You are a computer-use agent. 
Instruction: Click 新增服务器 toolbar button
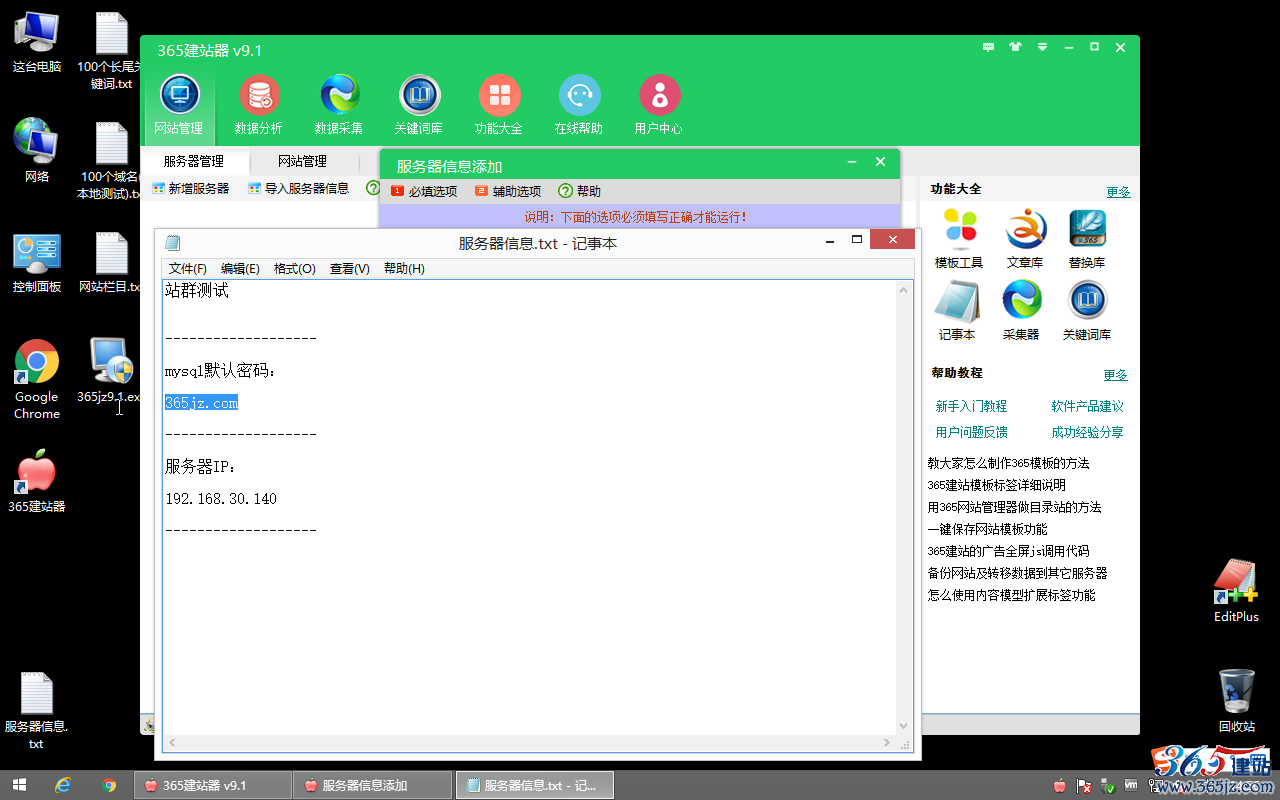[190, 188]
